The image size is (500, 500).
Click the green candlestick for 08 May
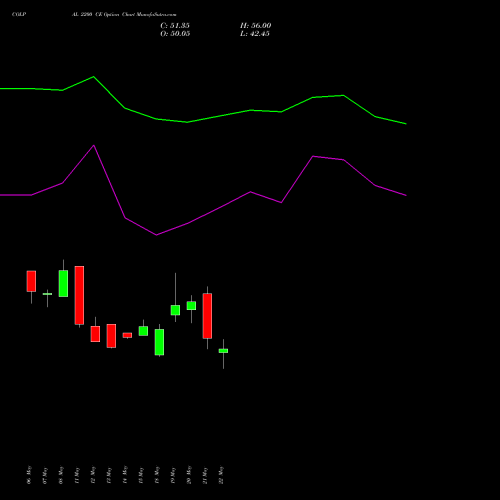(x=63, y=283)
